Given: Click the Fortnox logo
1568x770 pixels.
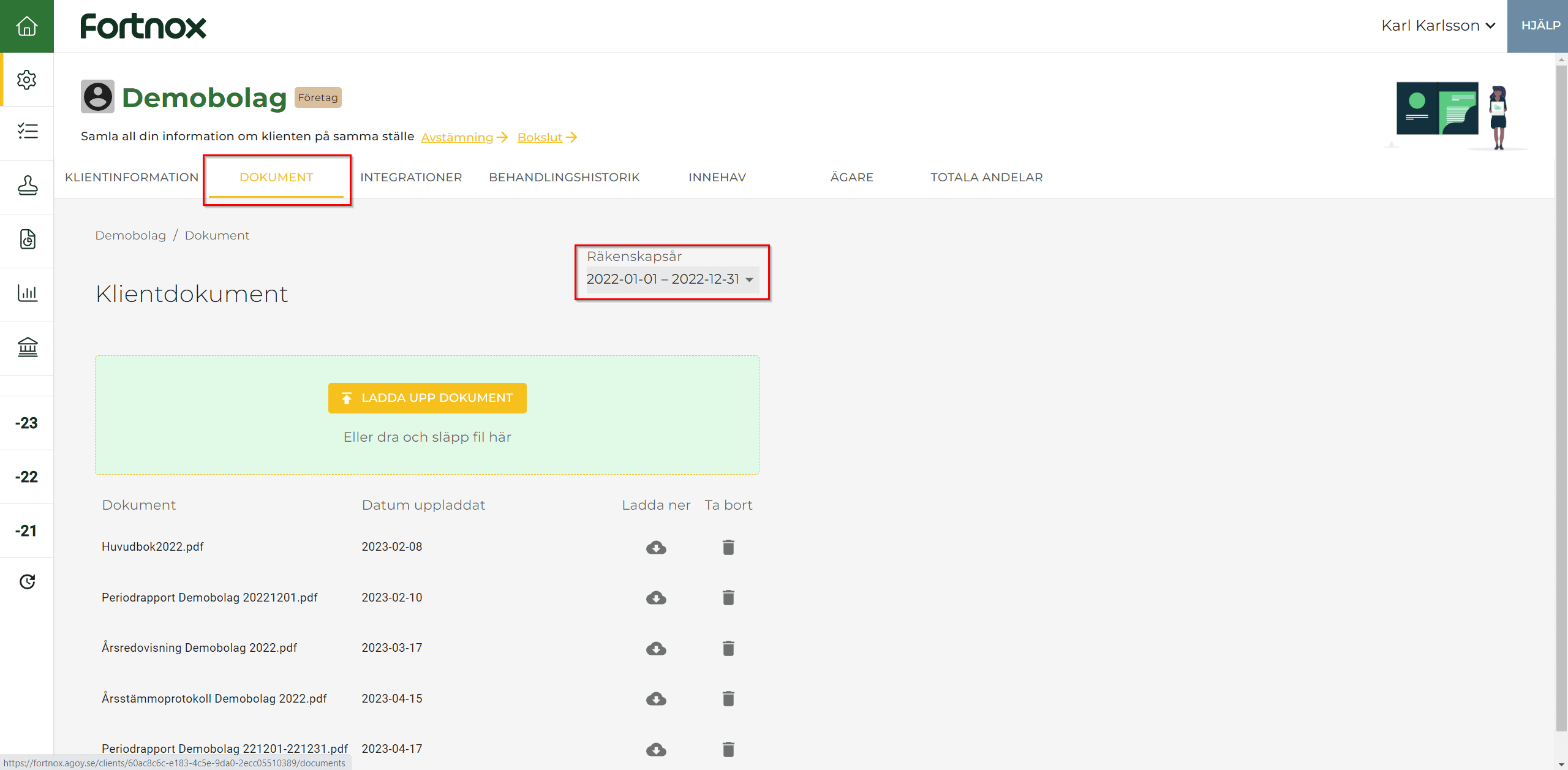Looking at the screenshot, I should click(143, 26).
